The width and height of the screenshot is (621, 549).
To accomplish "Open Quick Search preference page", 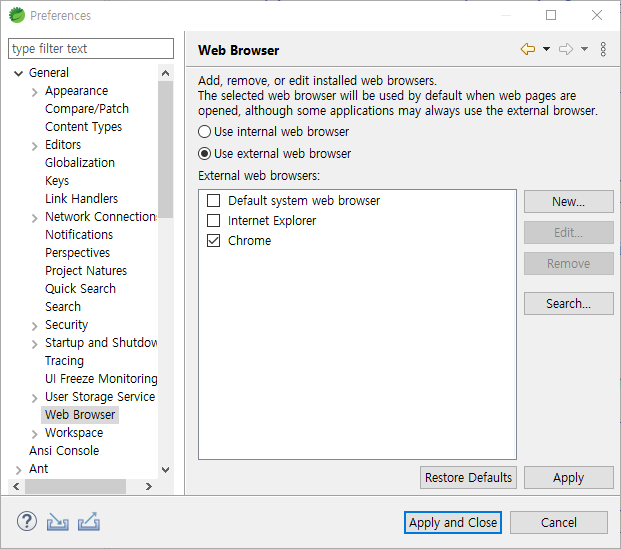I will tap(80, 288).
